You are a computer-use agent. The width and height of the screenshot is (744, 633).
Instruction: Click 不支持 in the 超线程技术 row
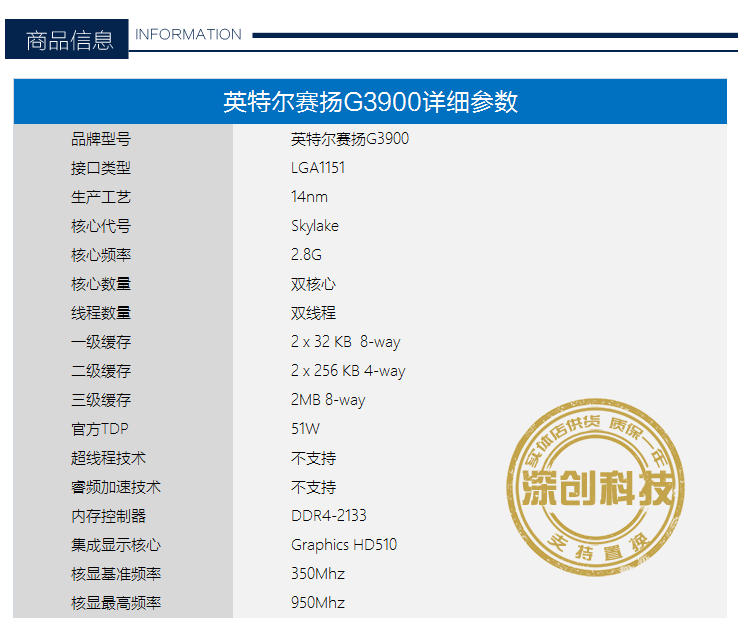pyautogui.click(x=313, y=458)
